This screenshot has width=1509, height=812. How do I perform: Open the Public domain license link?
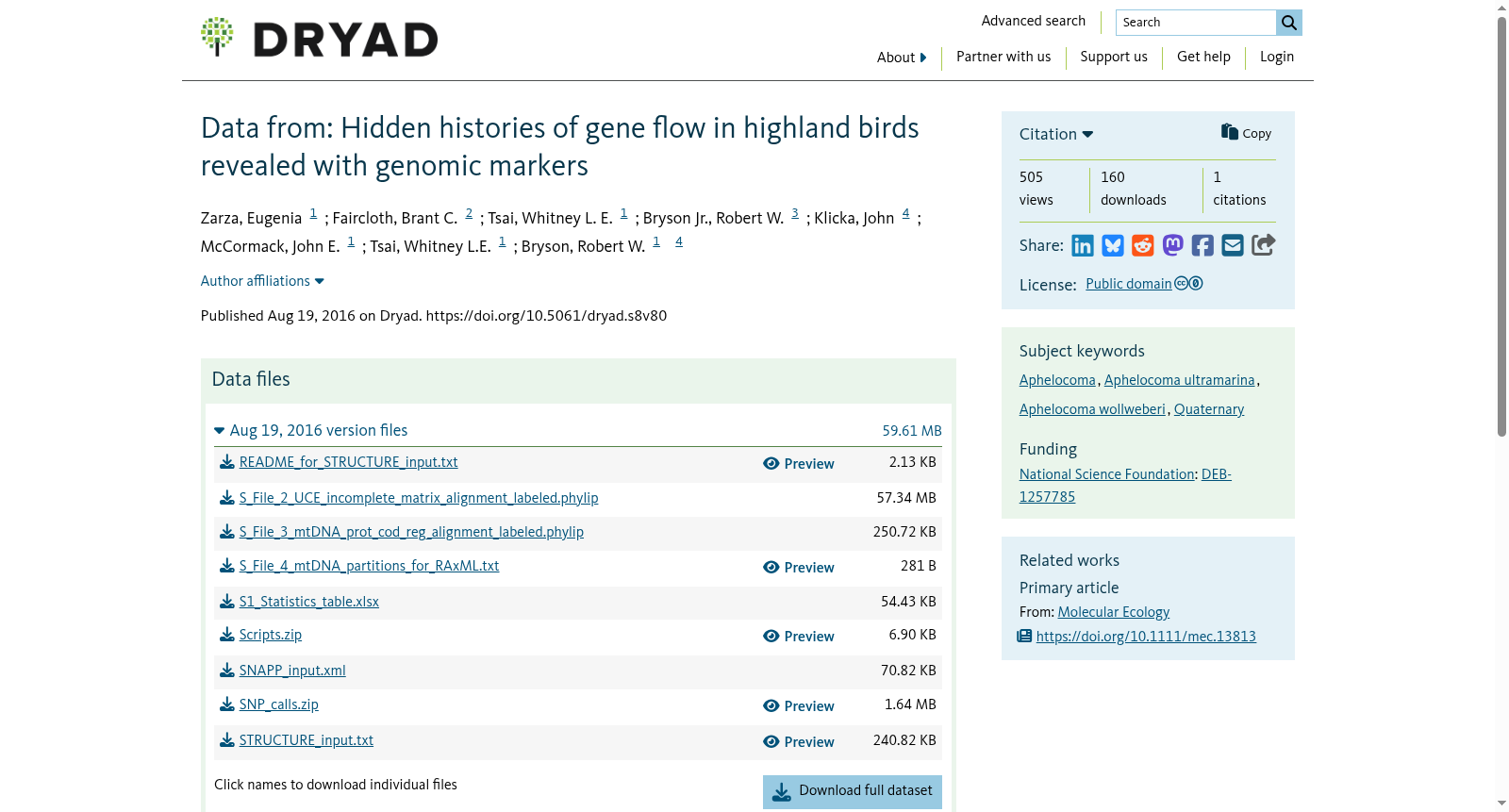pos(1129,284)
